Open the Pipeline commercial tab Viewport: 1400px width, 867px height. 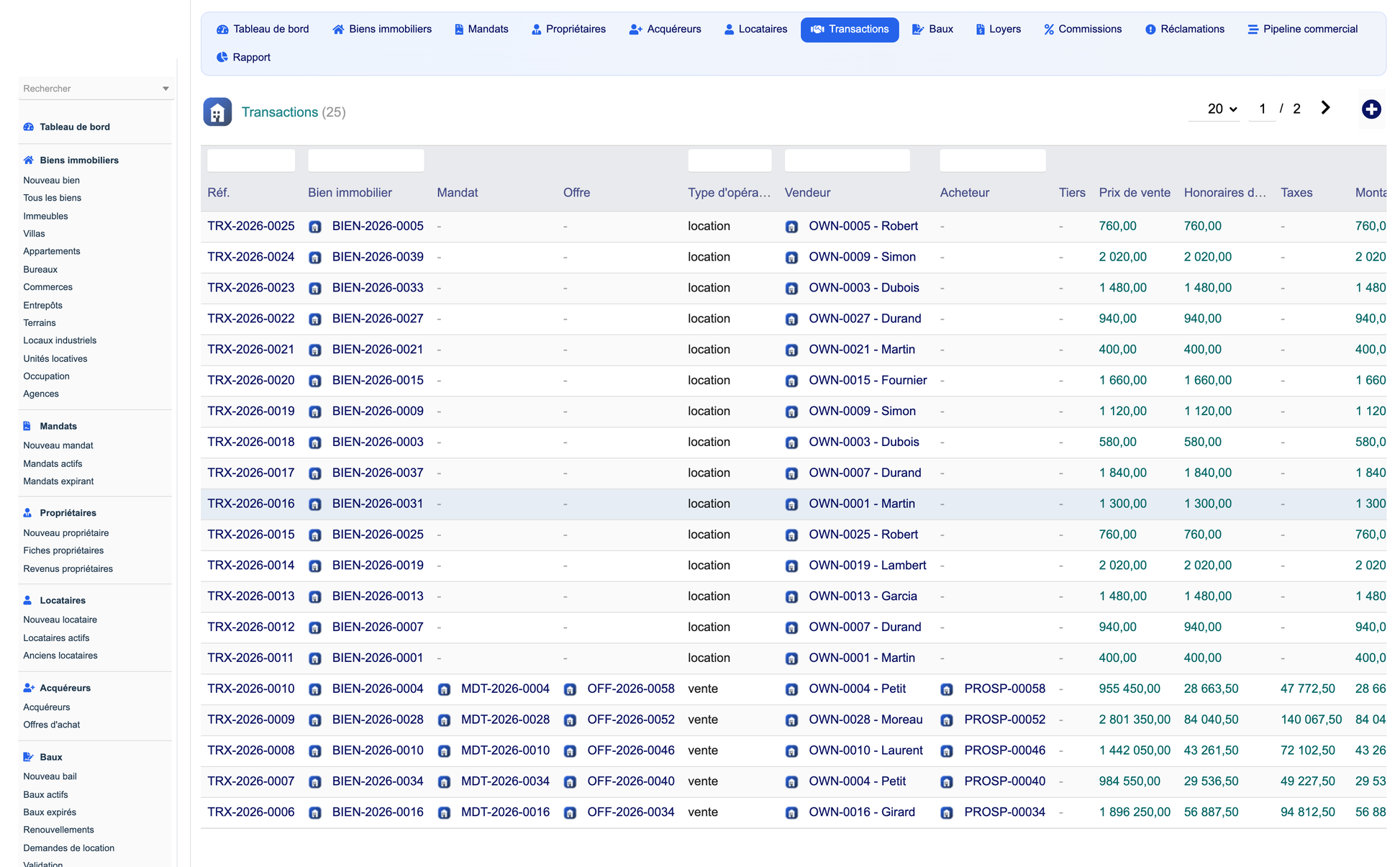click(1302, 29)
